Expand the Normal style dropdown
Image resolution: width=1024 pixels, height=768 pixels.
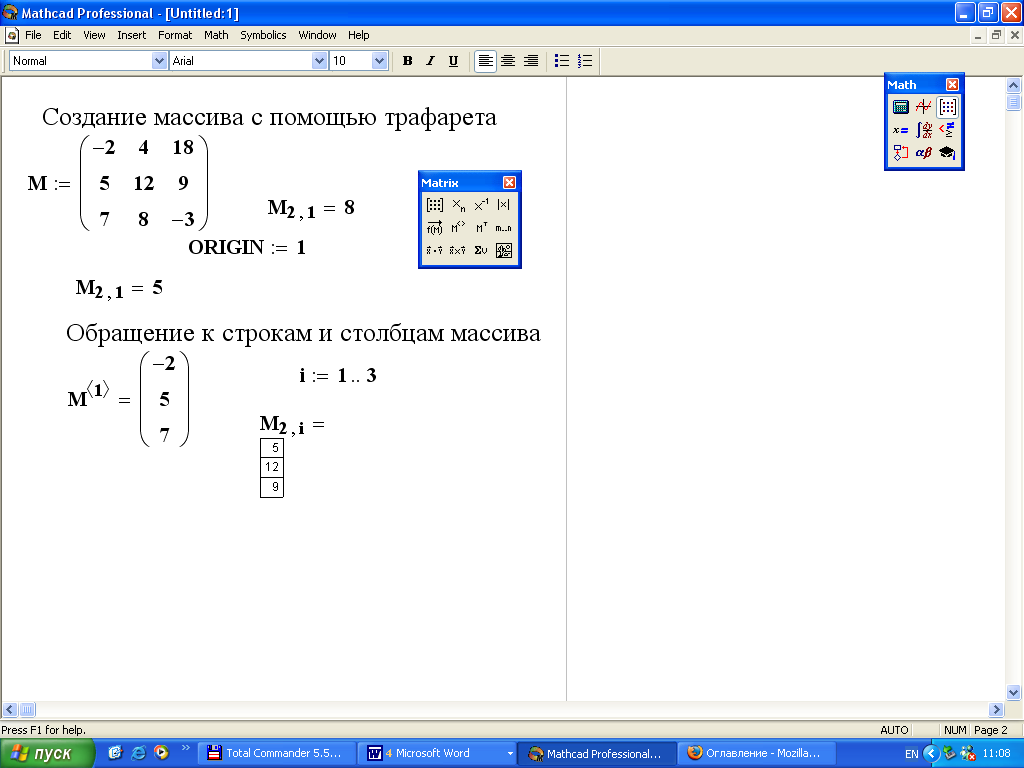[159, 61]
